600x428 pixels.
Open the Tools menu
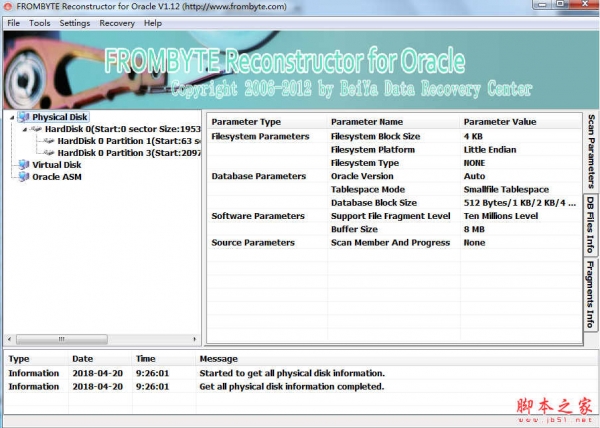[x=40, y=22]
